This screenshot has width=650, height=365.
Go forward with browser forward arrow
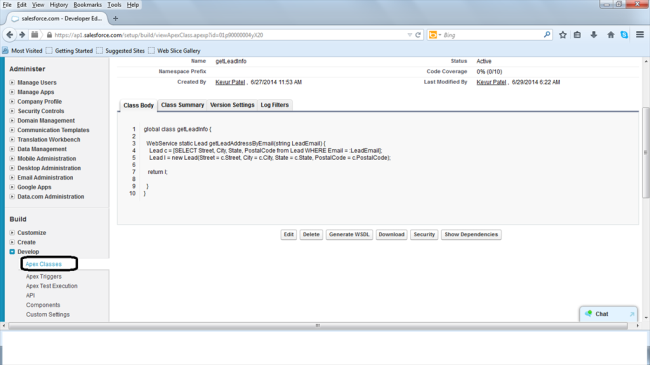(22, 35)
